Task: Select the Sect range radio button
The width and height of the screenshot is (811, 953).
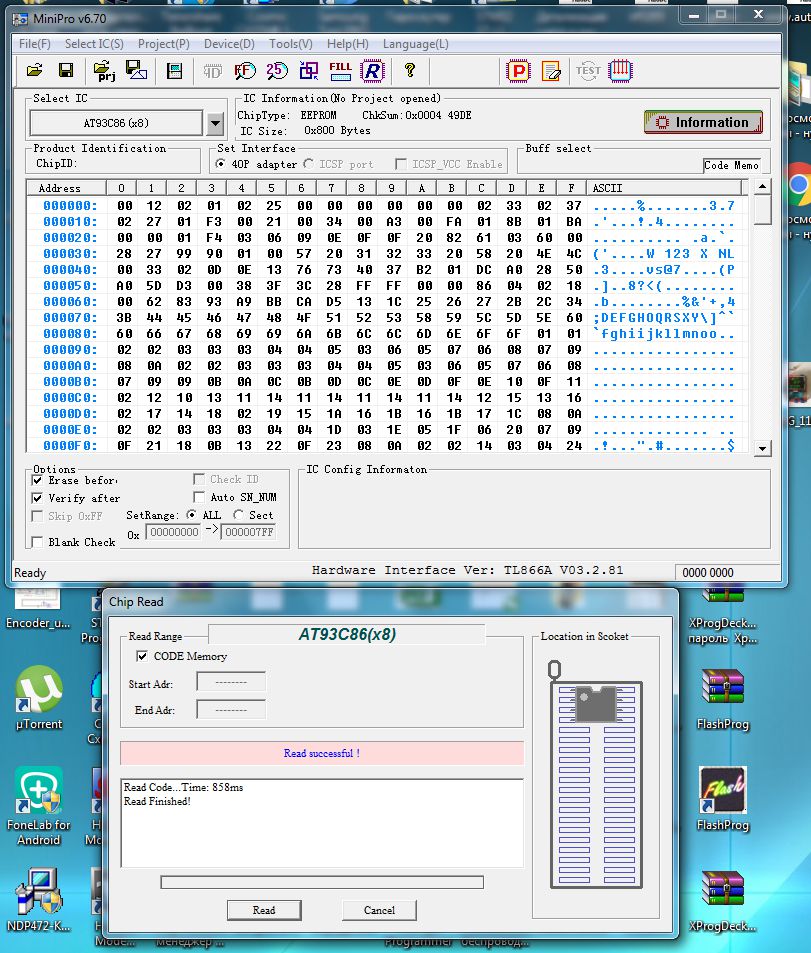Action: (x=238, y=515)
